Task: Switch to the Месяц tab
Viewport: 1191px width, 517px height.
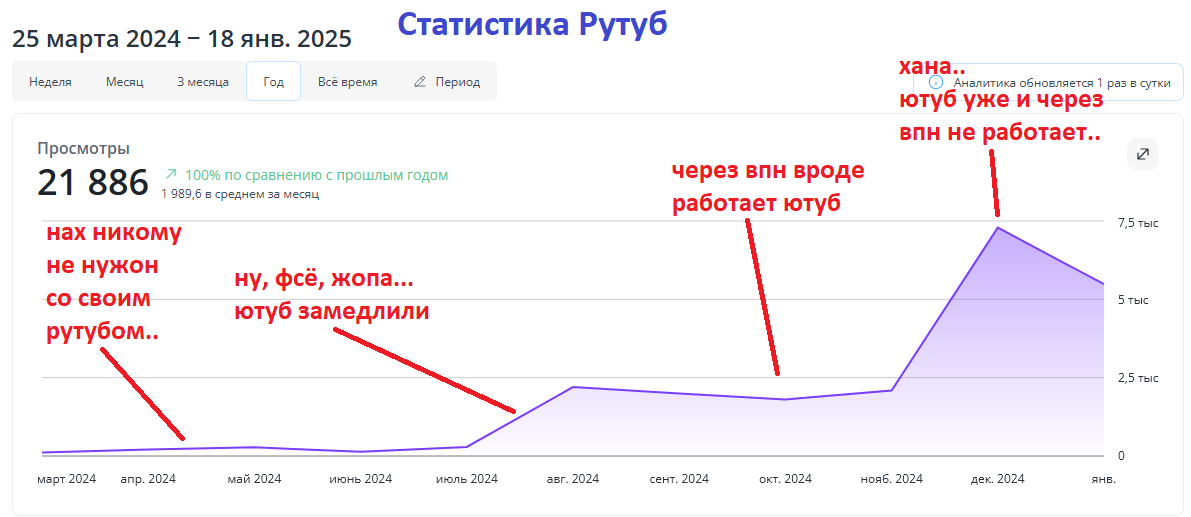Action: coord(125,82)
